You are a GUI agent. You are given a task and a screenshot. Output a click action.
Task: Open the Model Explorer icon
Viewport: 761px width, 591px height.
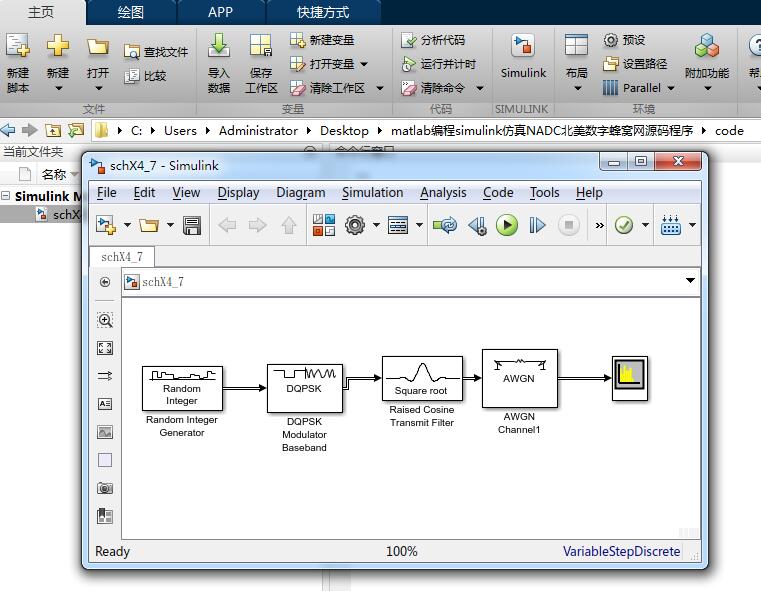coord(398,225)
